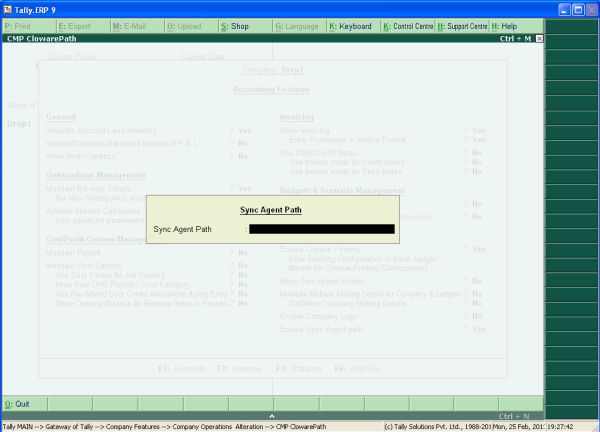Click the Tally.ERP 9 title bar icon

[8, 10]
